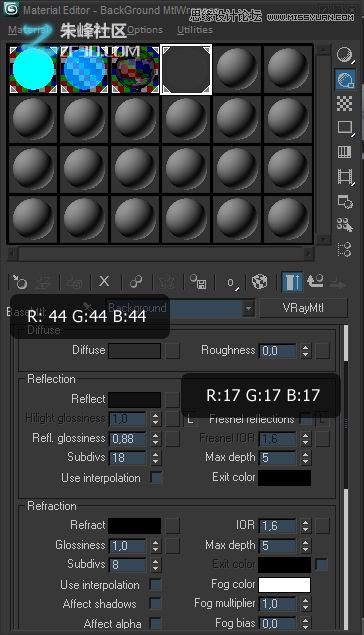Click Put Material to Scene icon
Viewport: 364px width, 635px height.
click(42, 282)
